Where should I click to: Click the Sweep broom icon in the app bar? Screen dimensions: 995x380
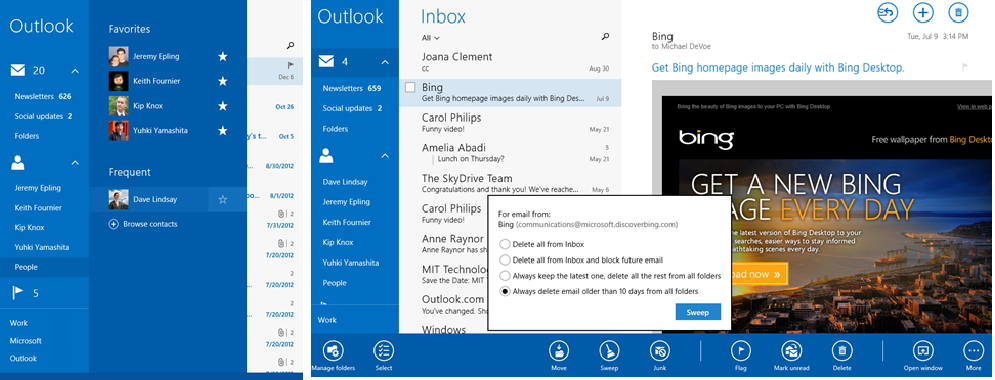coord(609,351)
